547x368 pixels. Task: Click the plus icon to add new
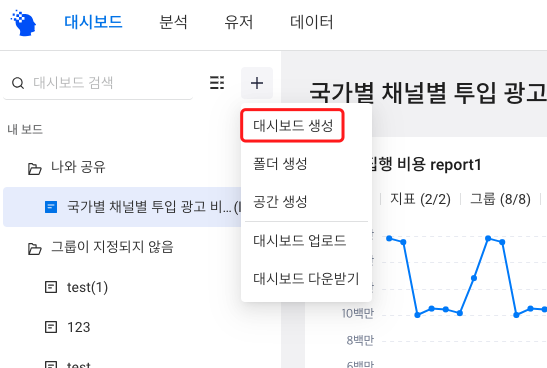257,83
